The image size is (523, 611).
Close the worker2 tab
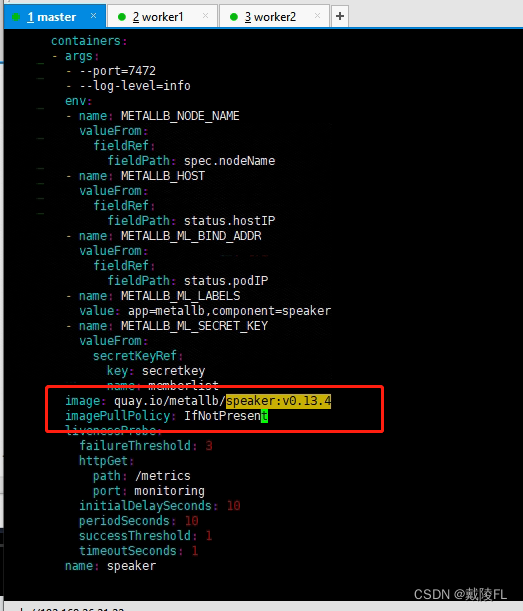(x=317, y=16)
